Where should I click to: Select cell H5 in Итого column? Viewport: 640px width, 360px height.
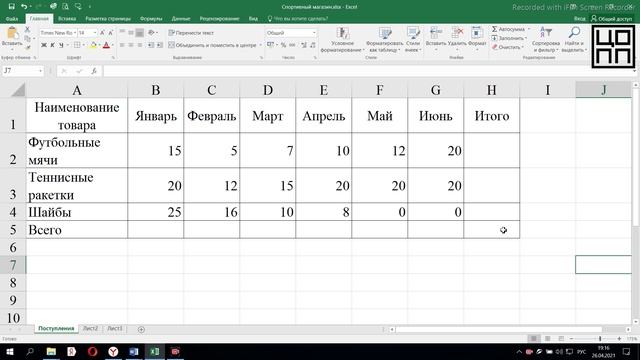tap(491, 230)
